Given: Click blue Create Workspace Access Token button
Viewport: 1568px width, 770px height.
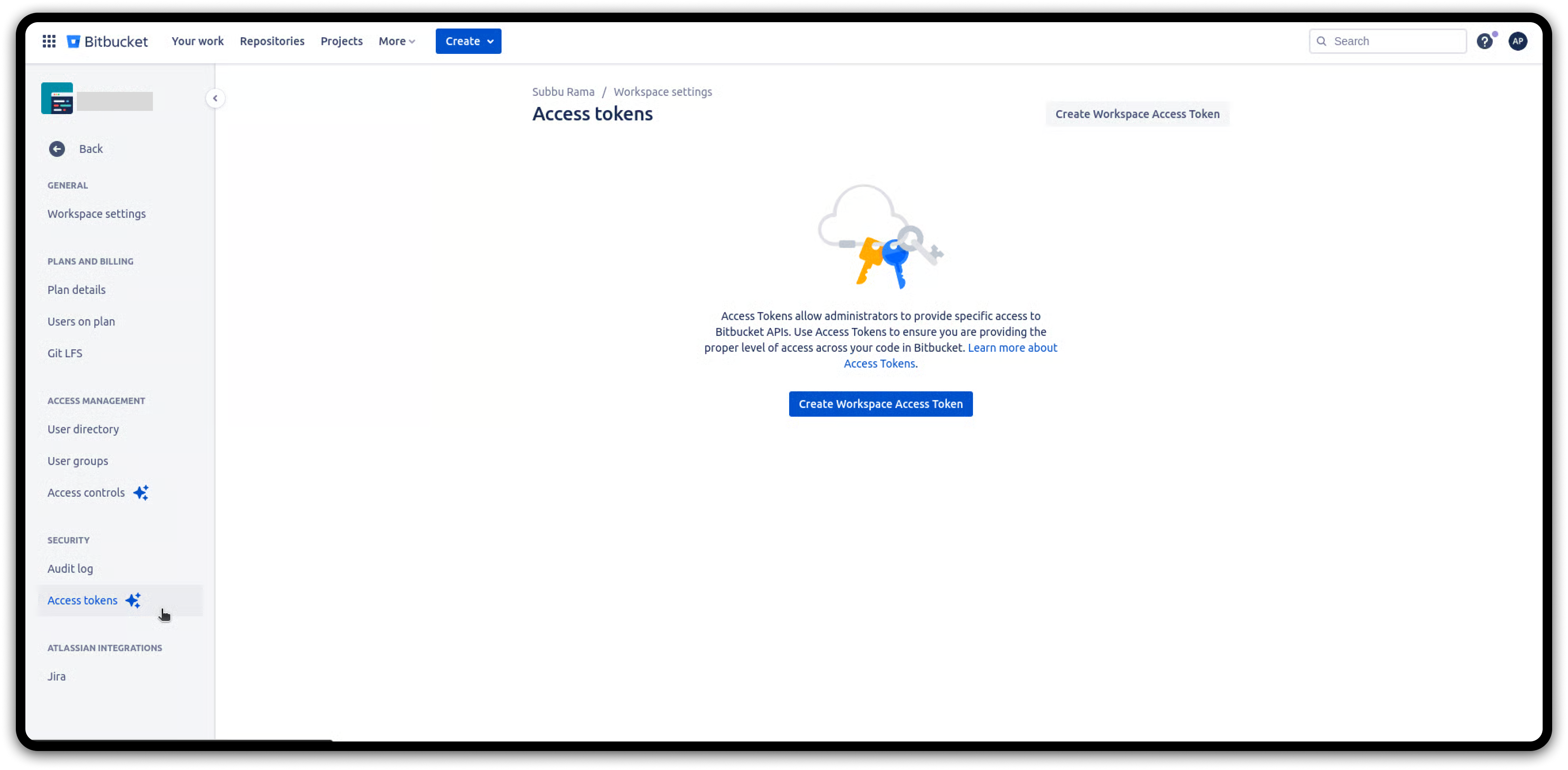Looking at the screenshot, I should click(x=880, y=404).
